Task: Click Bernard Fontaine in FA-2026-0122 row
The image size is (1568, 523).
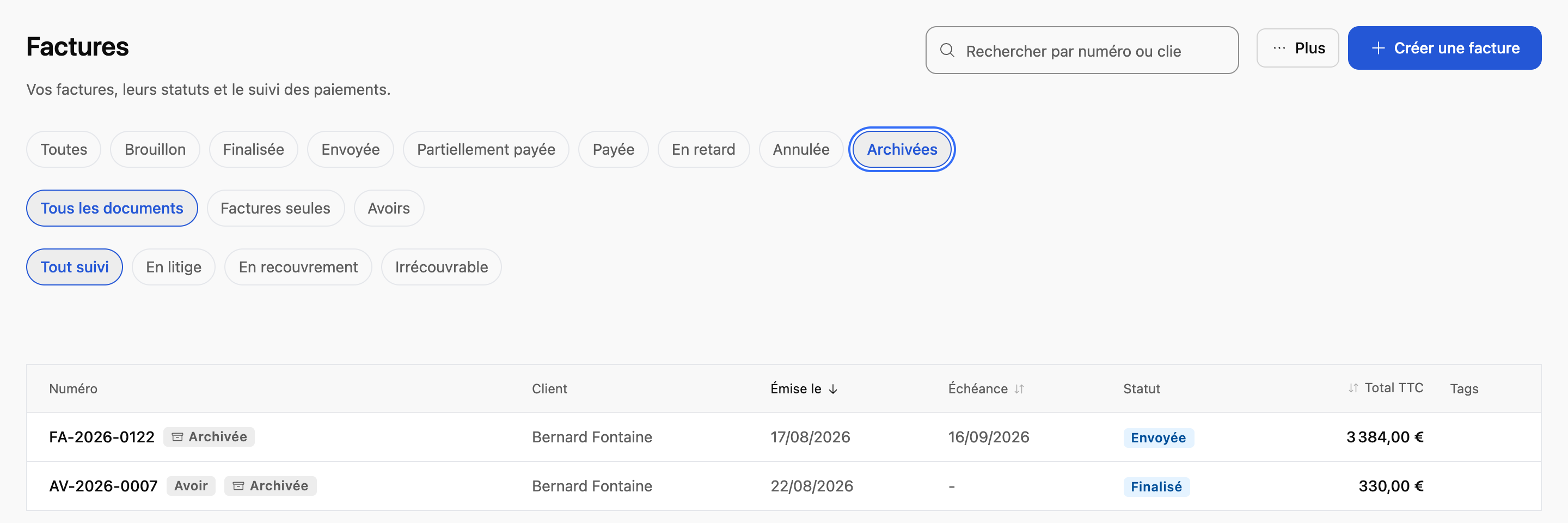Action: [592, 437]
